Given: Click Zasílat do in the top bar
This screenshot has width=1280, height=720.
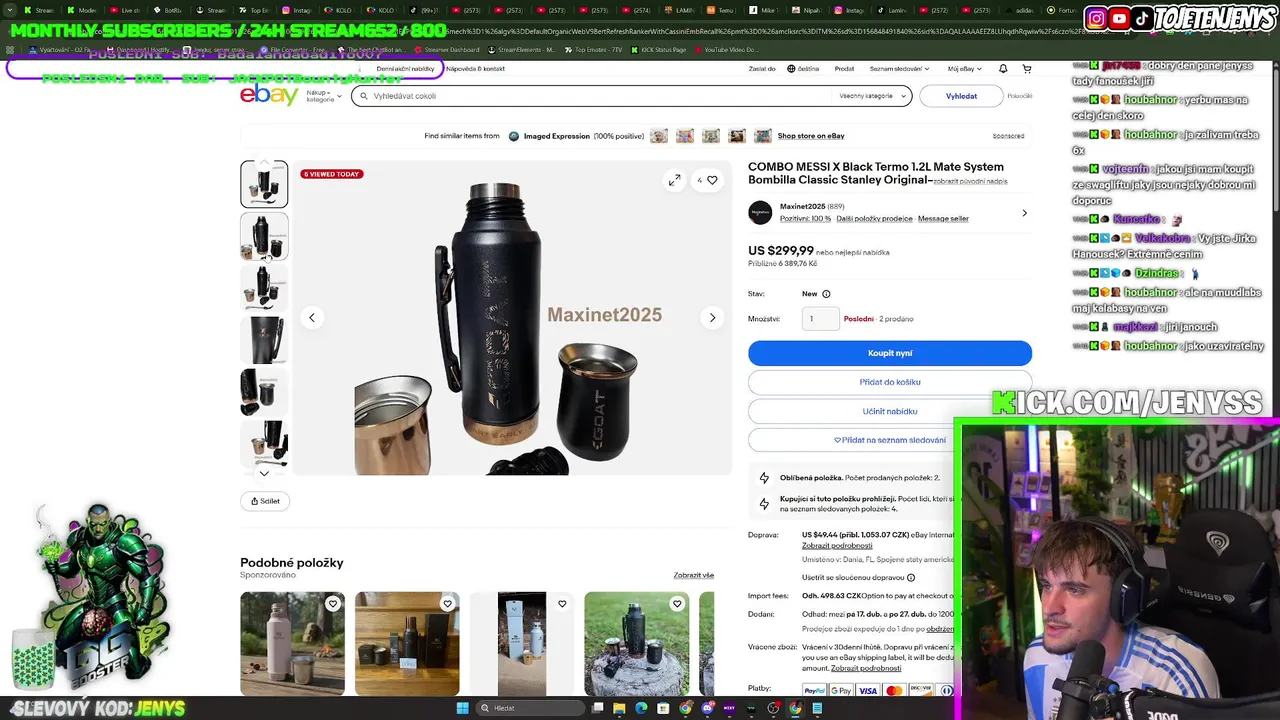Looking at the screenshot, I should (762, 69).
